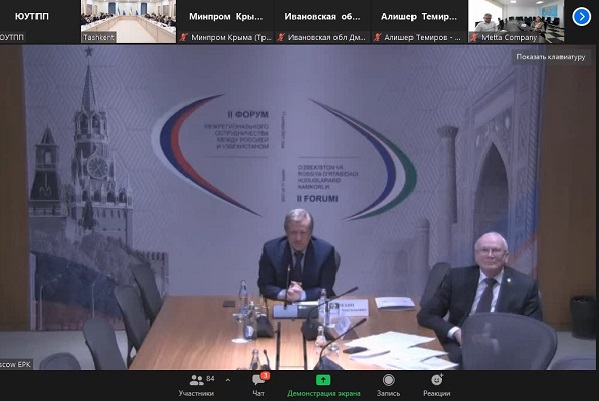The image size is (599, 401).
Task: Click Показать клавиатуру button
Action: pyautogui.click(x=550, y=57)
